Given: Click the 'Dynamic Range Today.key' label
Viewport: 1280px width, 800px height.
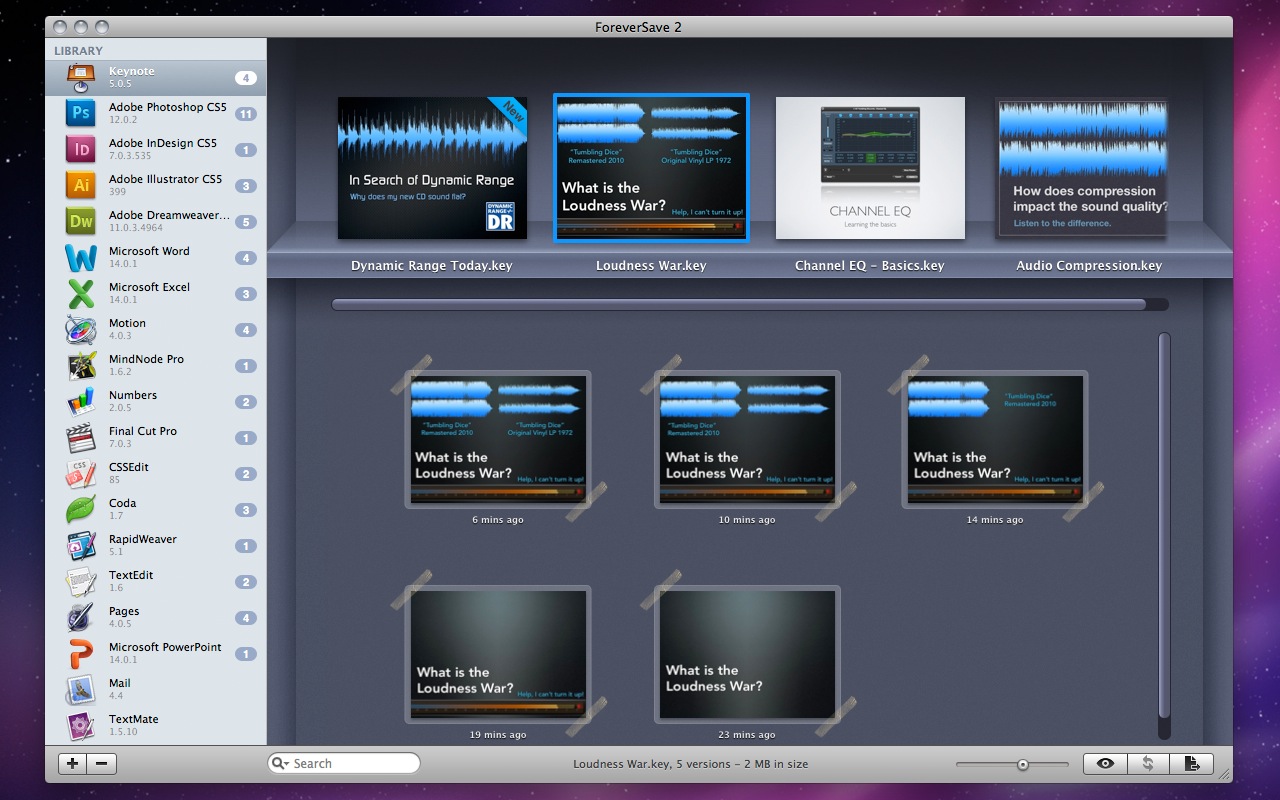Looking at the screenshot, I should tap(431, 266).
